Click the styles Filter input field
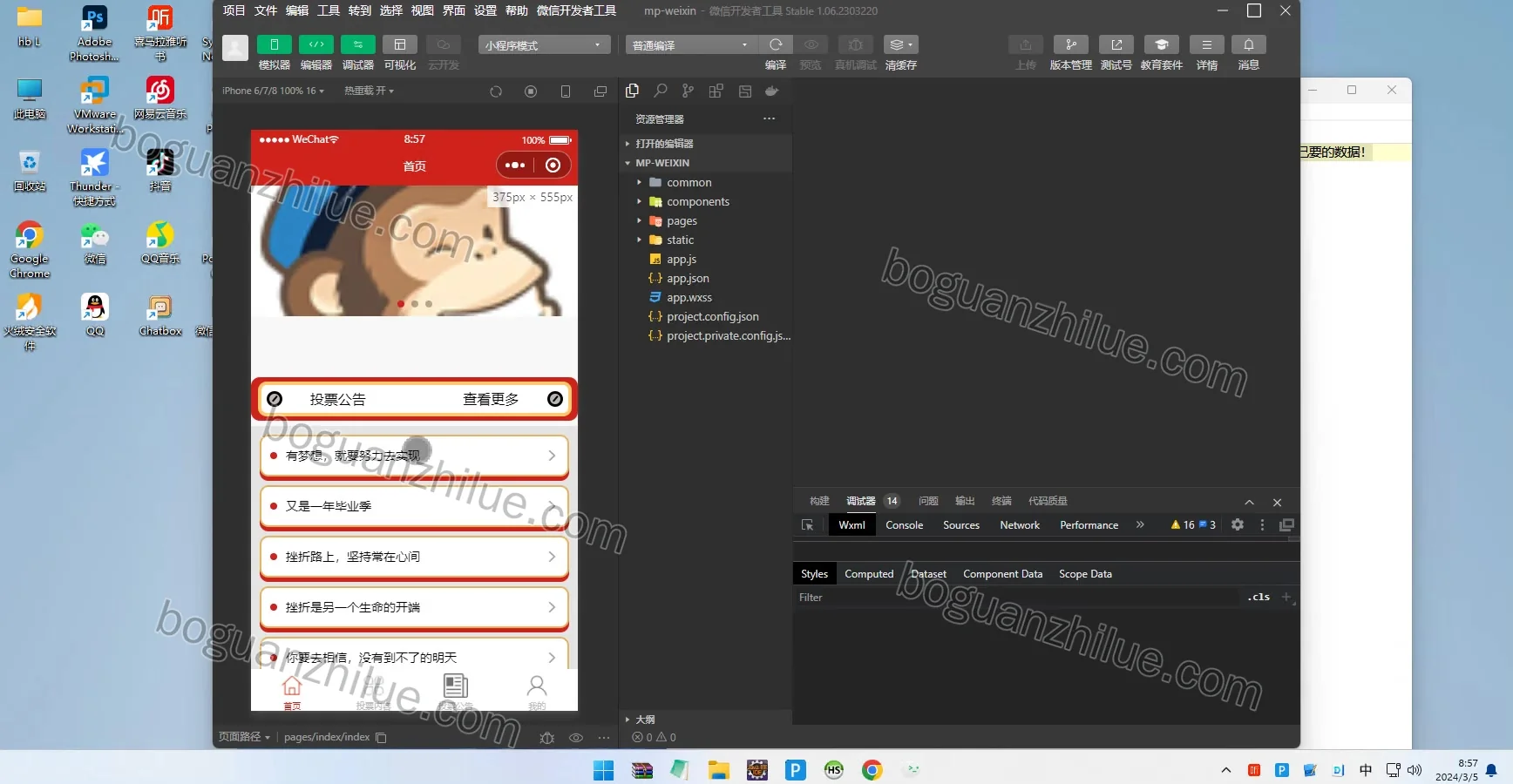 click(1017, 598)
